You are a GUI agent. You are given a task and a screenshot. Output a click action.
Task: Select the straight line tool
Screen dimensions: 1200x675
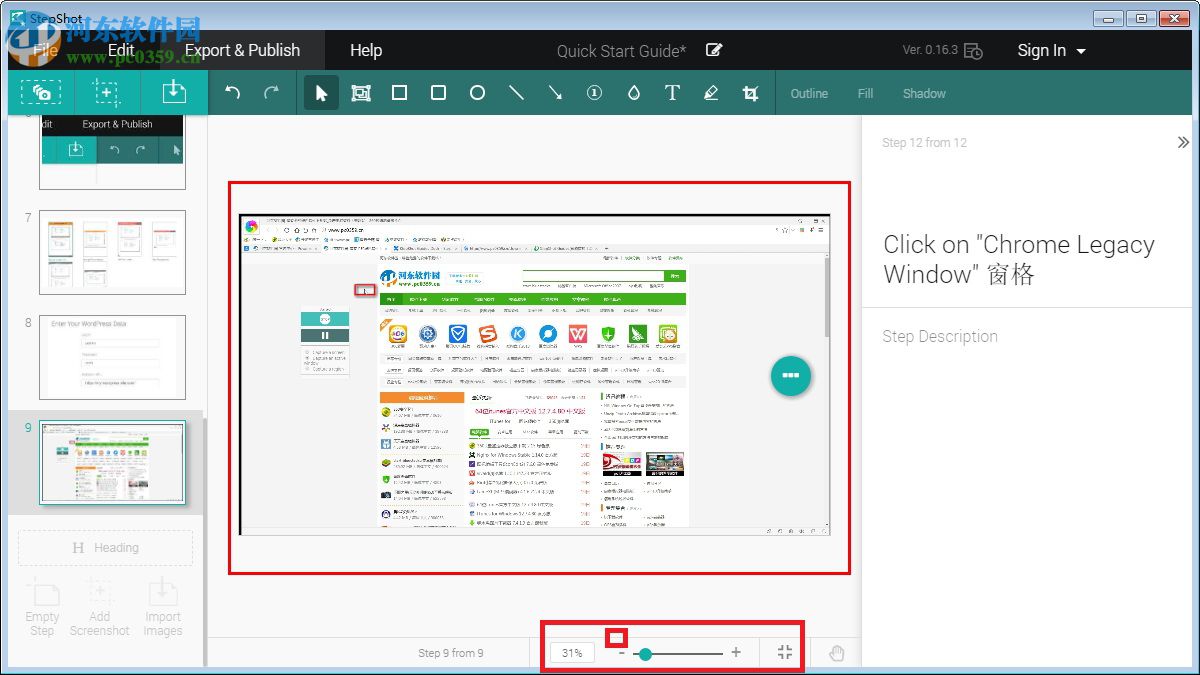pos(516,93)
